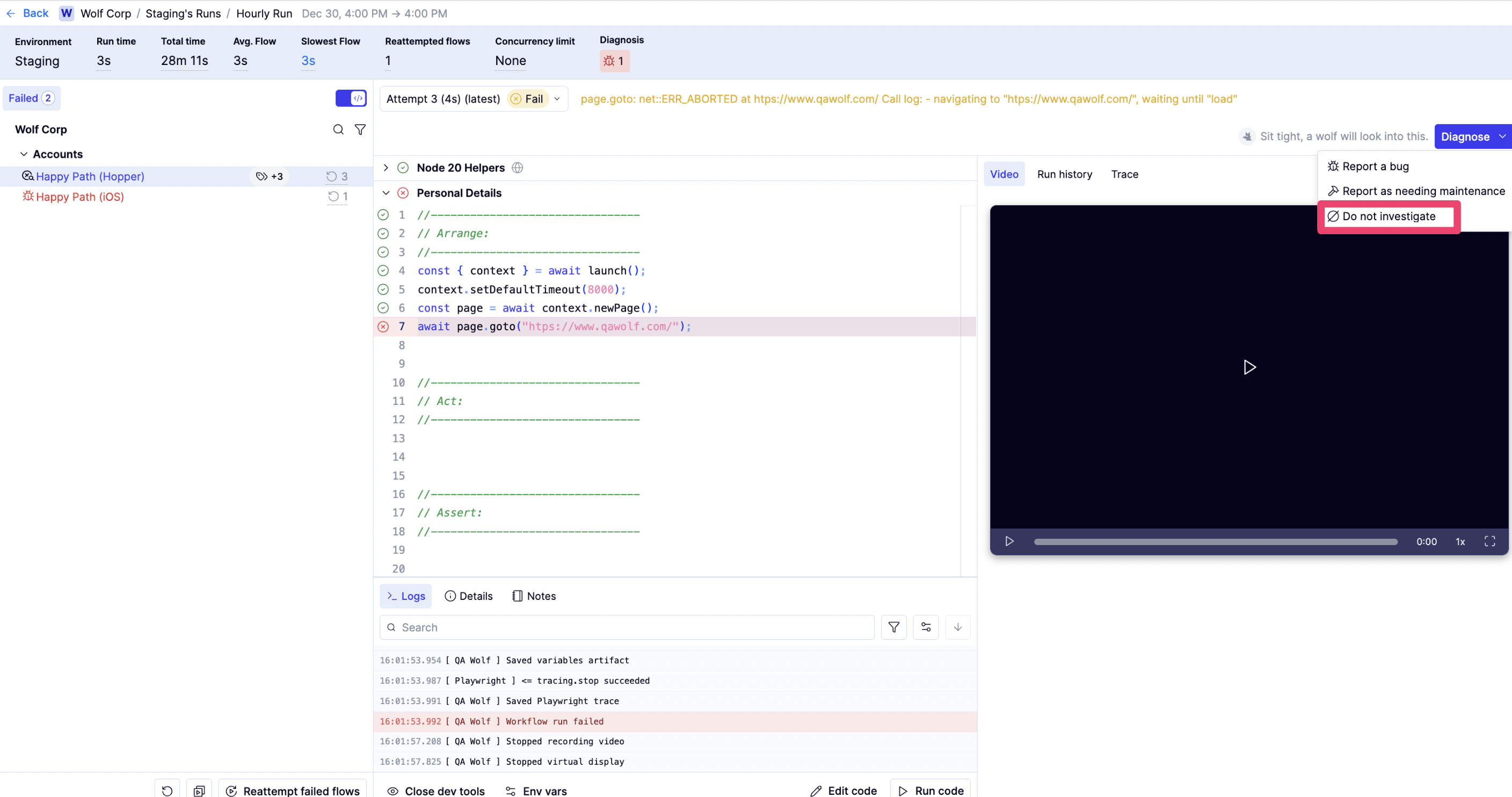Switch to the Run history tab

point(1064,175)
